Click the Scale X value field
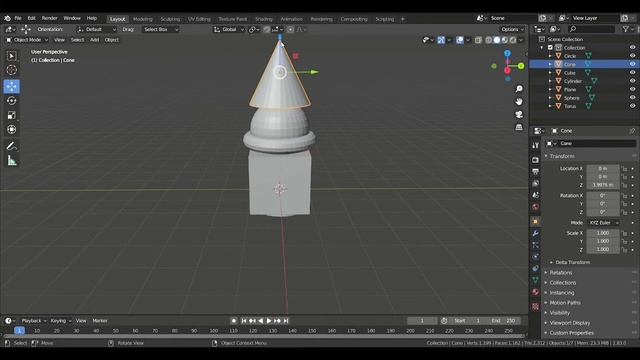The image size is (640, 360). (x=603, y=233)
